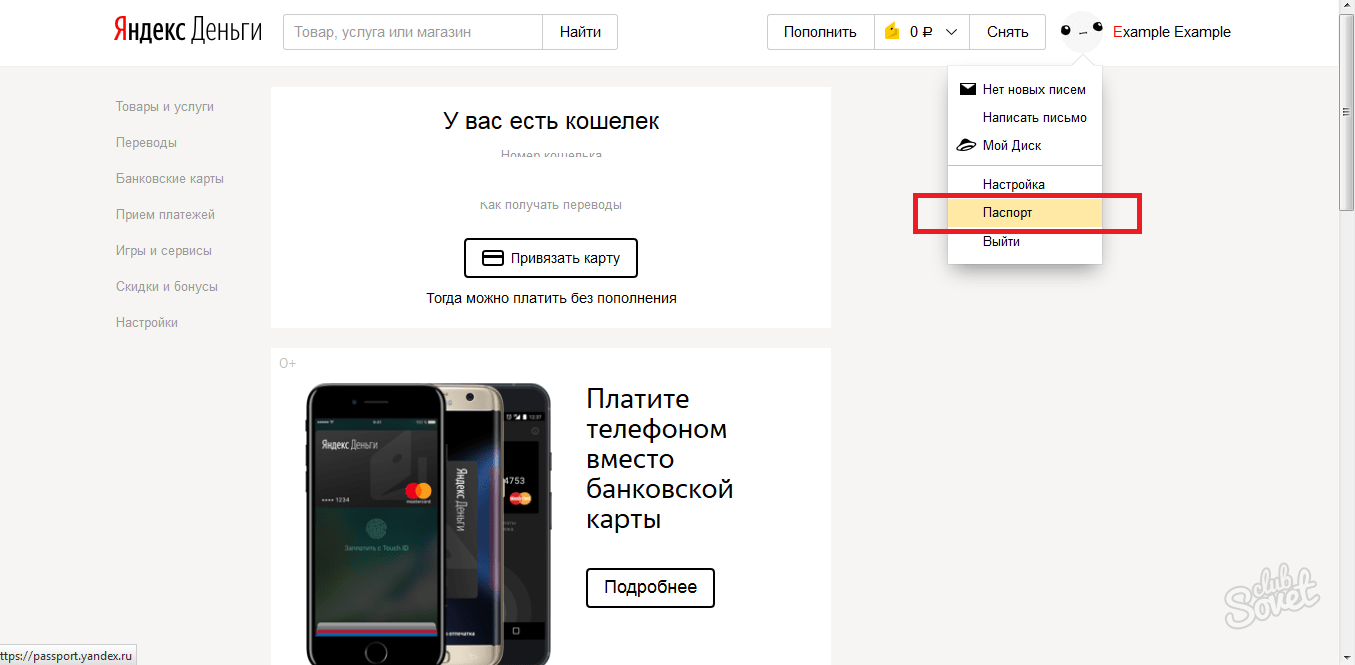Select Выйти to log out
Image resolution: width=1355 pixels, height=665 pixels.
coord(1001,241)
